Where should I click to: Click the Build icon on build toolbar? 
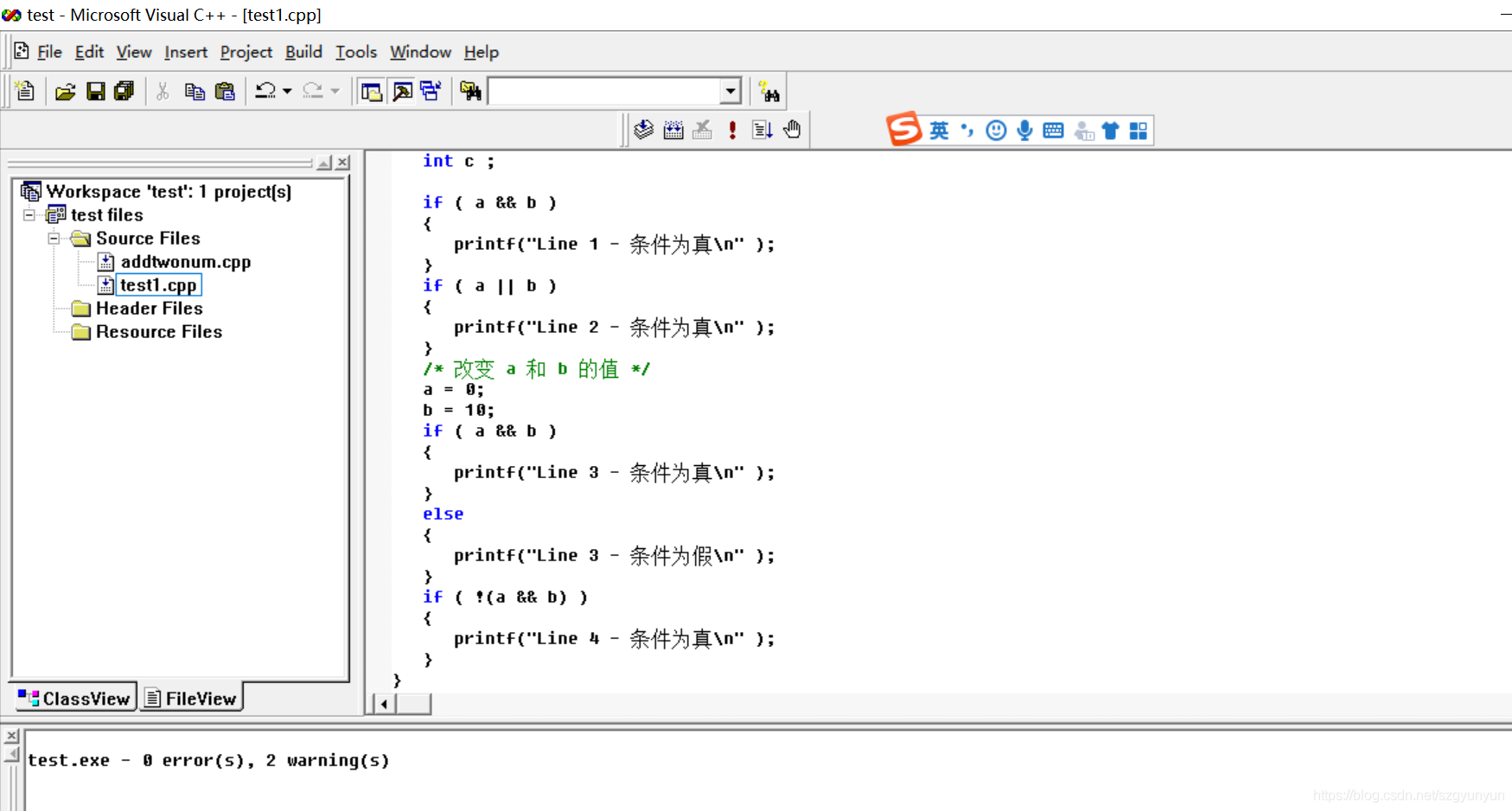(673, 130)
